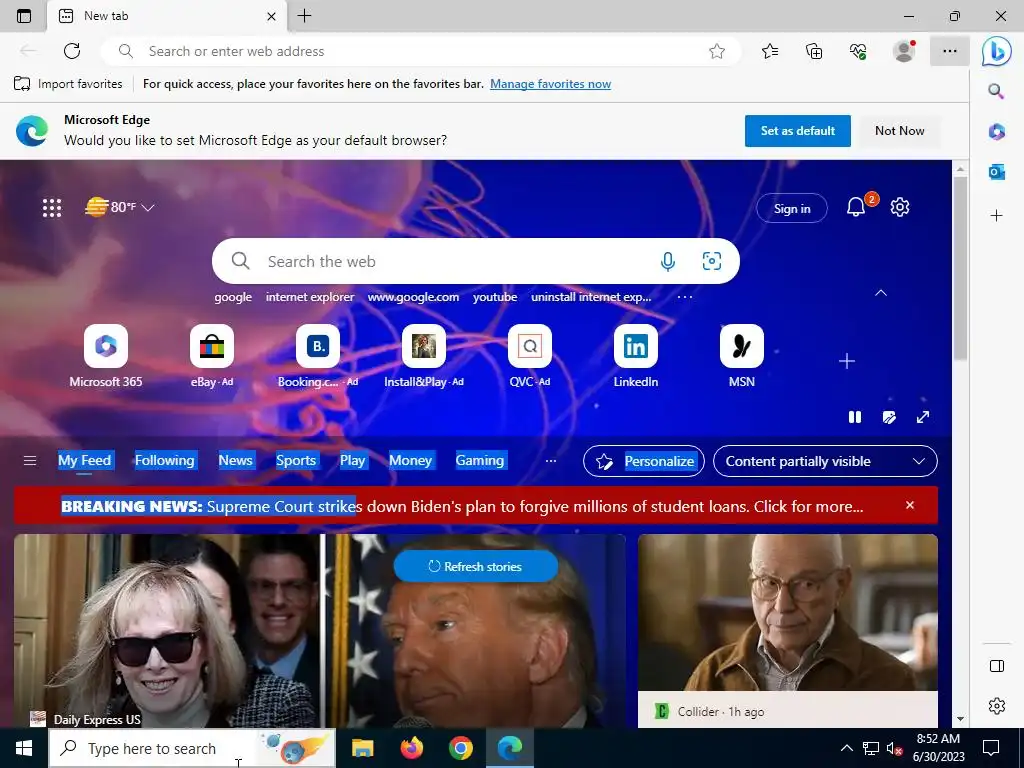The image size is (1024, 768).
Task: Open the LinkedIn quick link tile
Action: click(635, 356)
